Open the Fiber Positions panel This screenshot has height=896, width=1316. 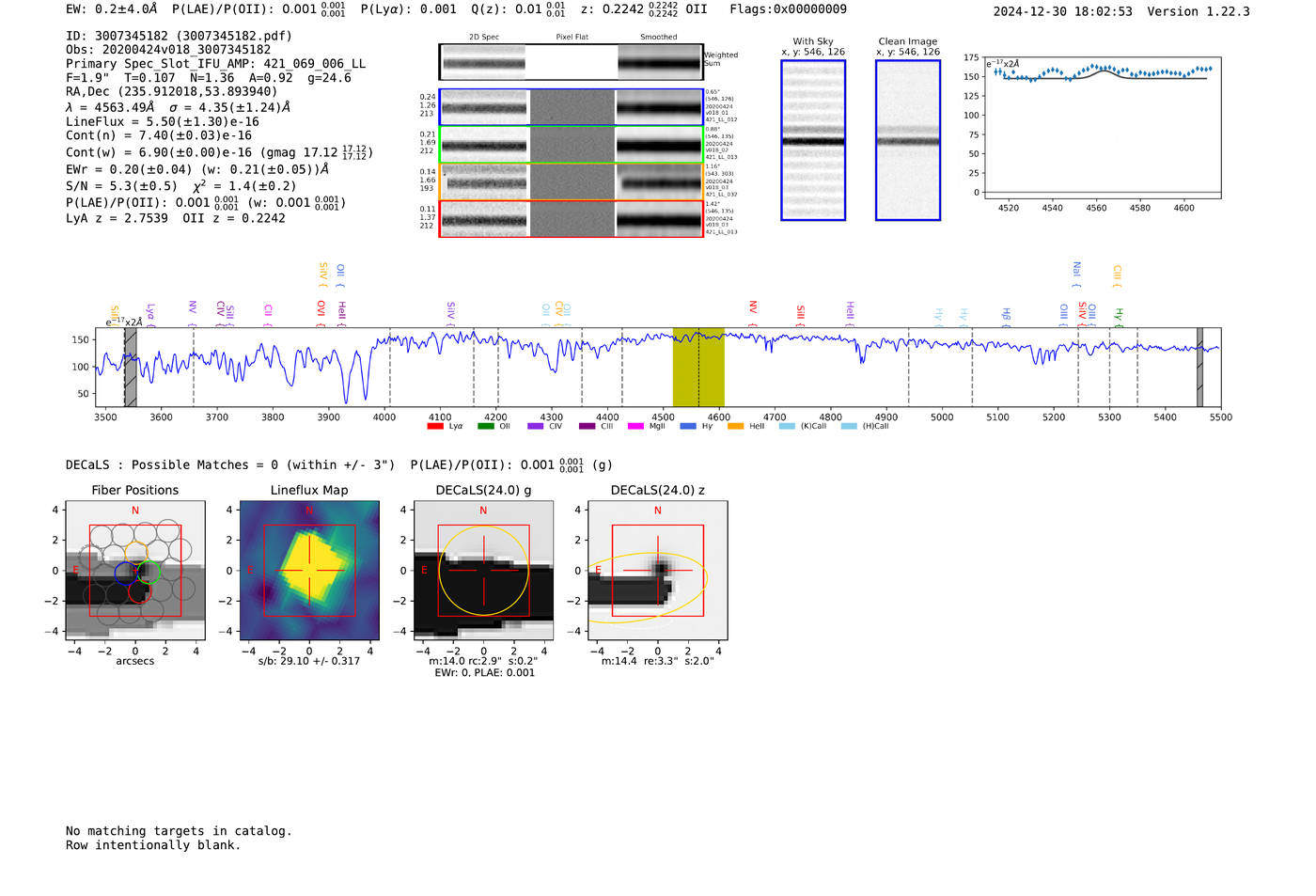[x=135, y=571]
